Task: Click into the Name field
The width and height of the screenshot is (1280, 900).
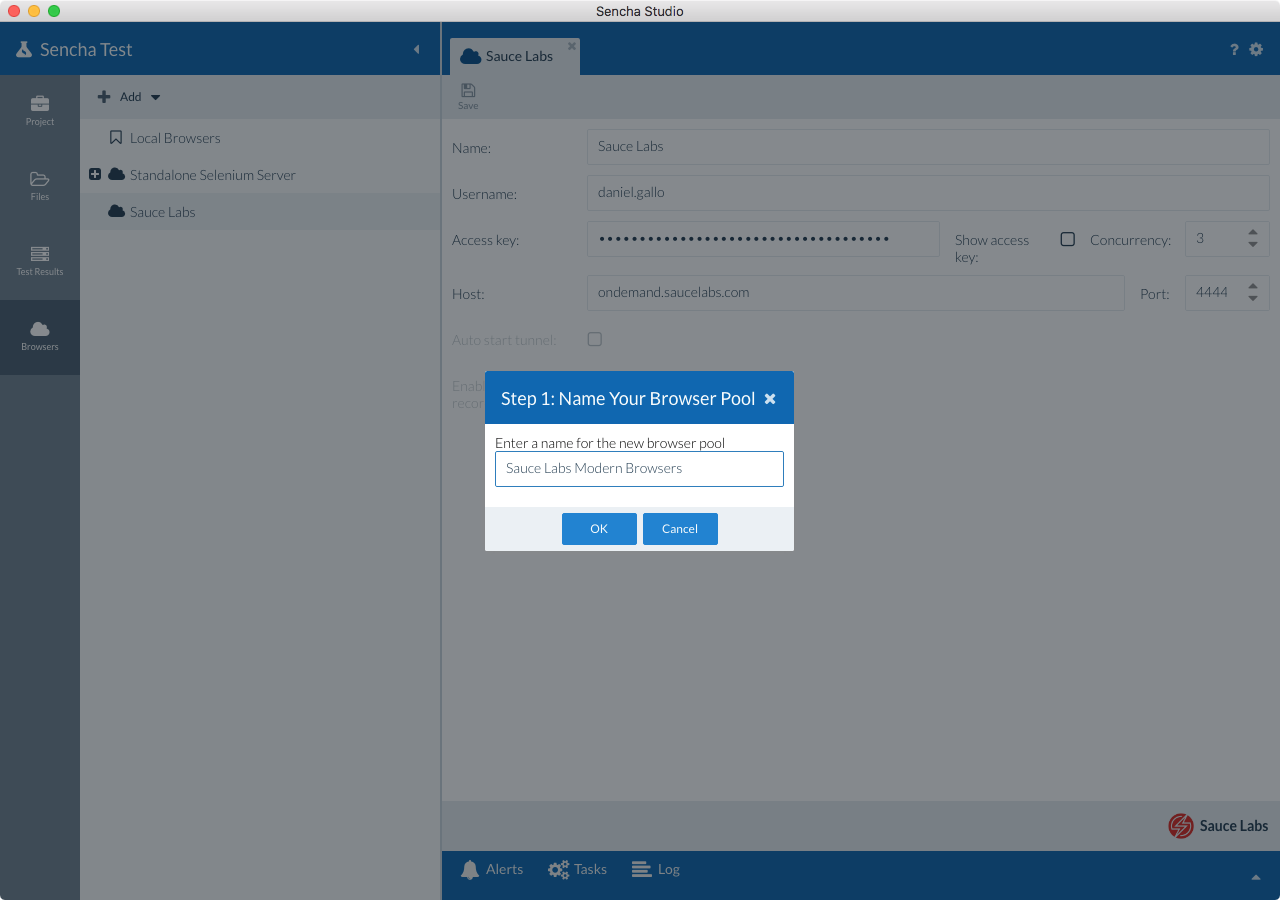Action: point(928,147)
